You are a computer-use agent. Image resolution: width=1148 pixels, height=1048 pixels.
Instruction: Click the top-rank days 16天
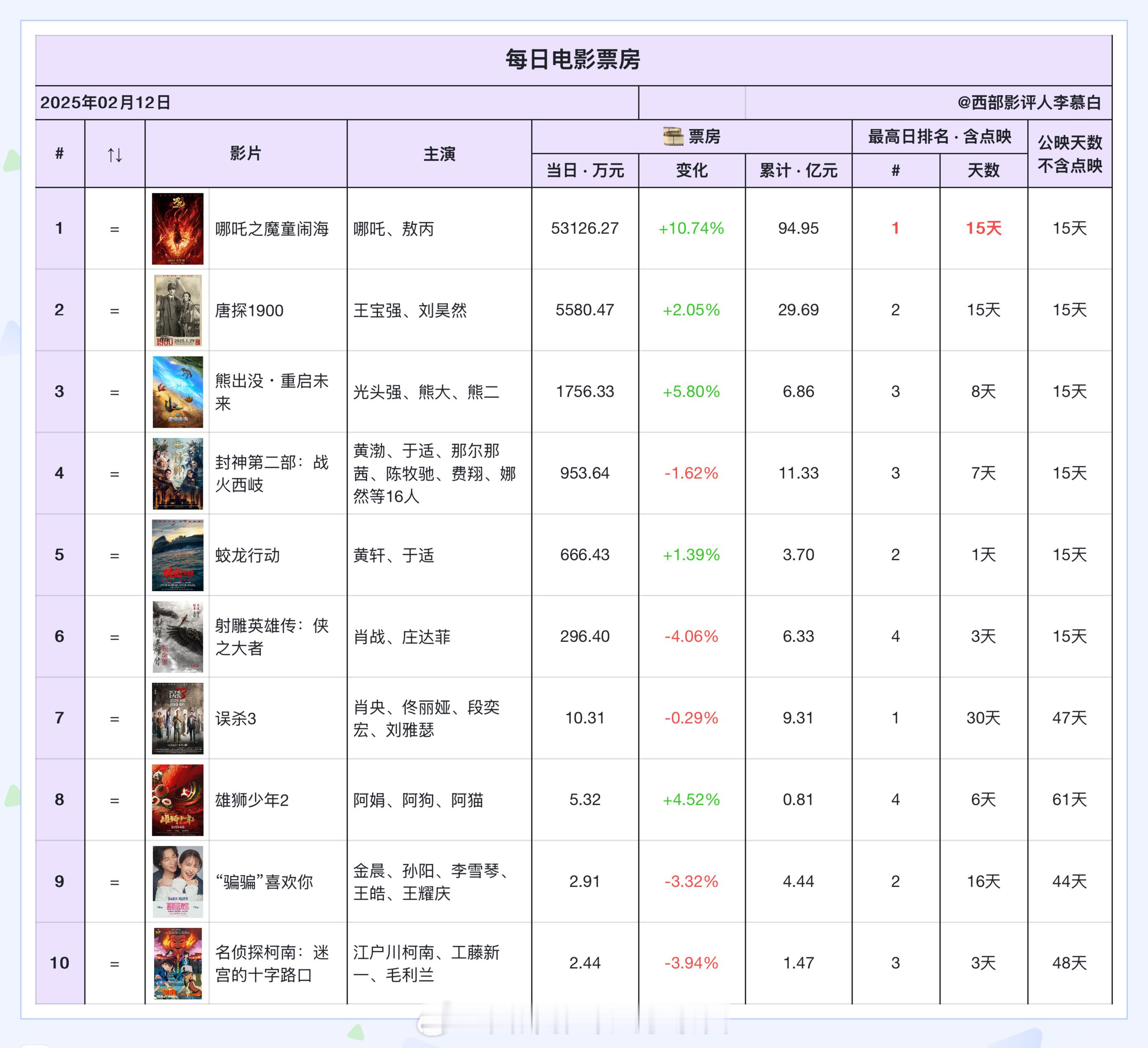coord(983,881)
